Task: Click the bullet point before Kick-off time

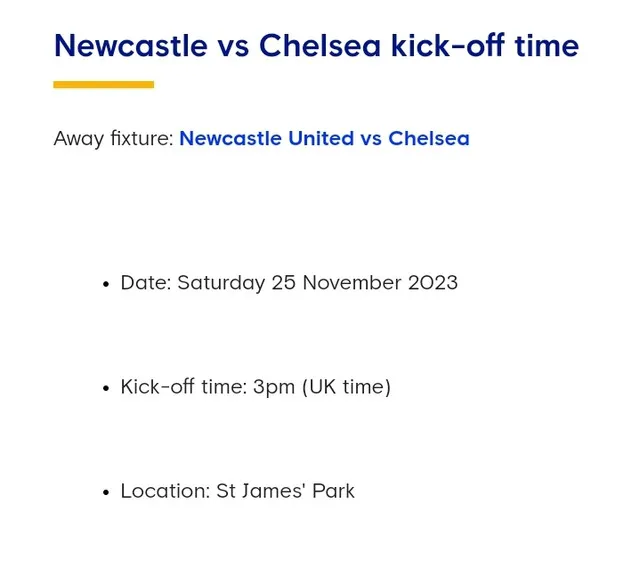Action: tap(107, 388)
